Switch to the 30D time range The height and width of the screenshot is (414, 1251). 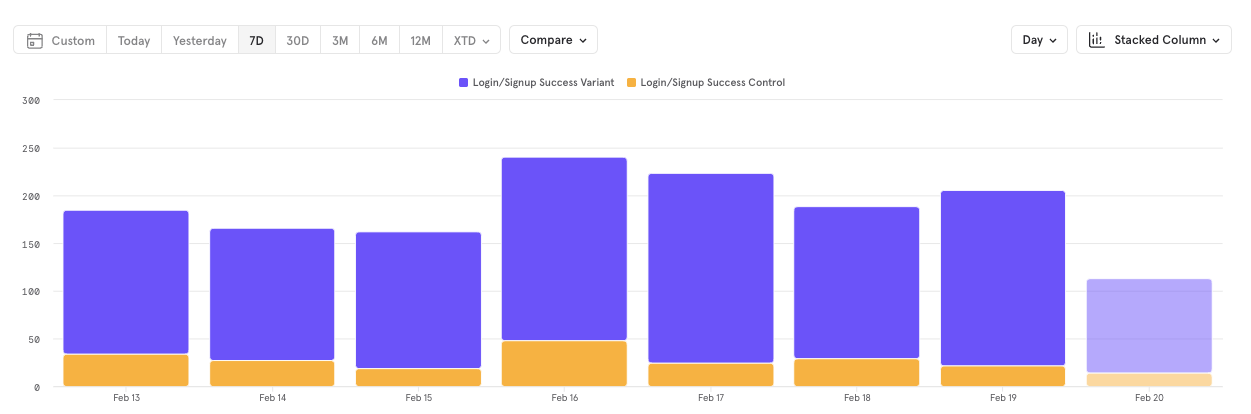[x=298, y=41]
